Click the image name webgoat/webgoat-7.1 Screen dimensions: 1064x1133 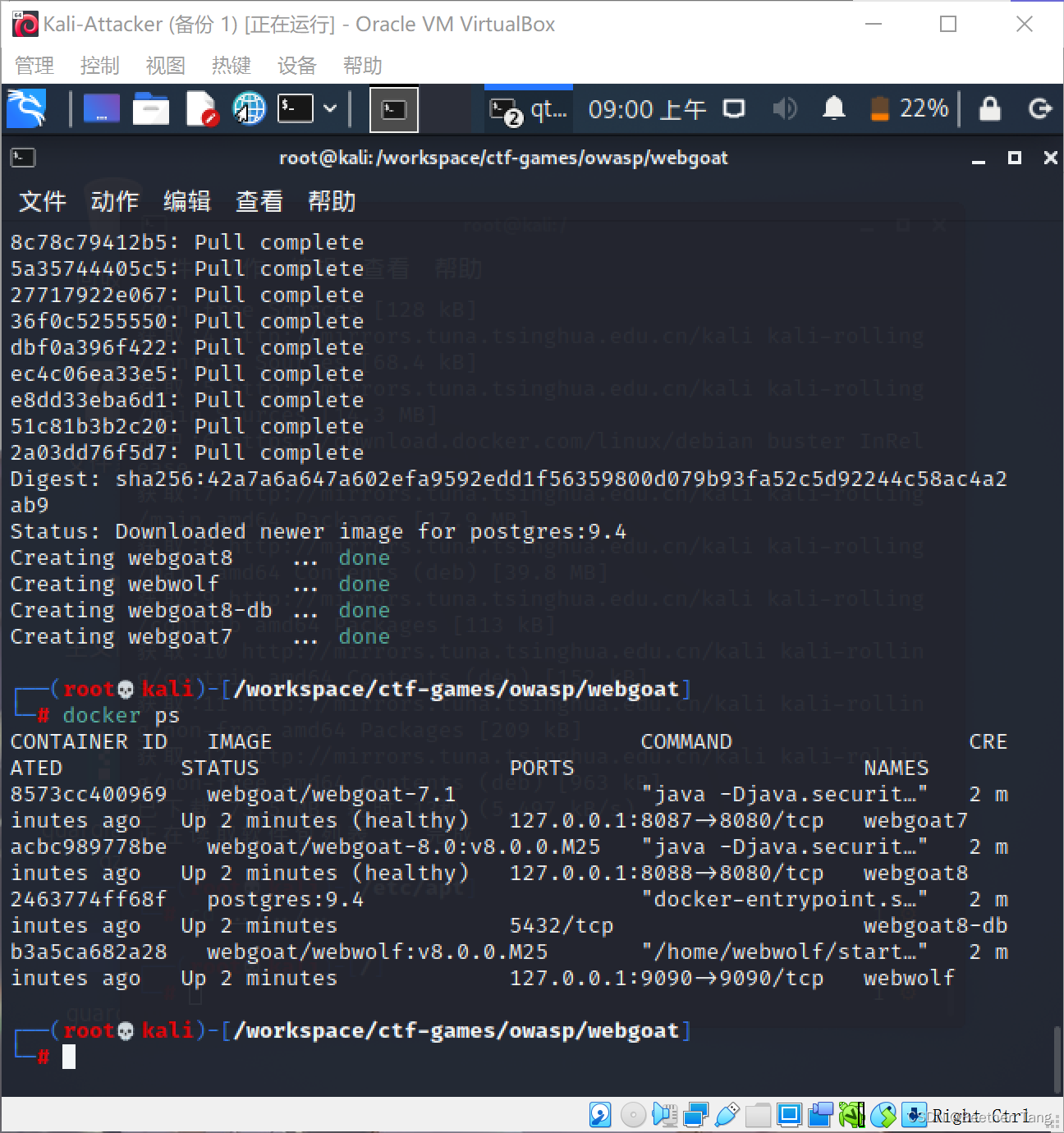(x=331, y=794)
